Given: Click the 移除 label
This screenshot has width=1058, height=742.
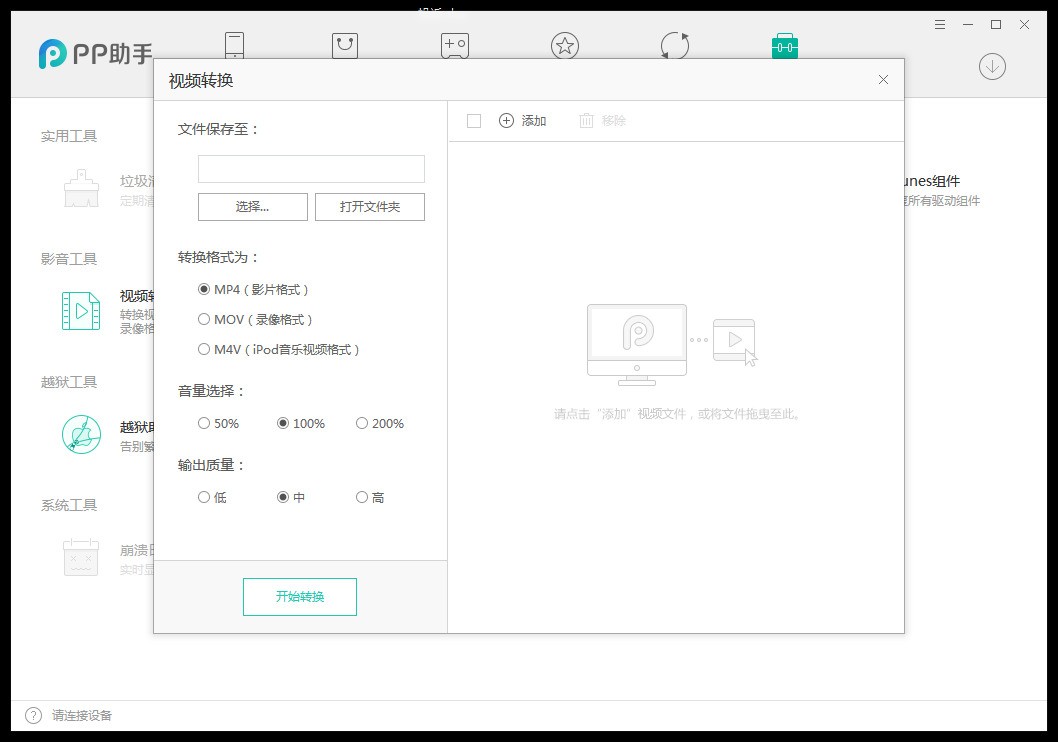Looking at the screenshot, I should click(x=613, y=121).
